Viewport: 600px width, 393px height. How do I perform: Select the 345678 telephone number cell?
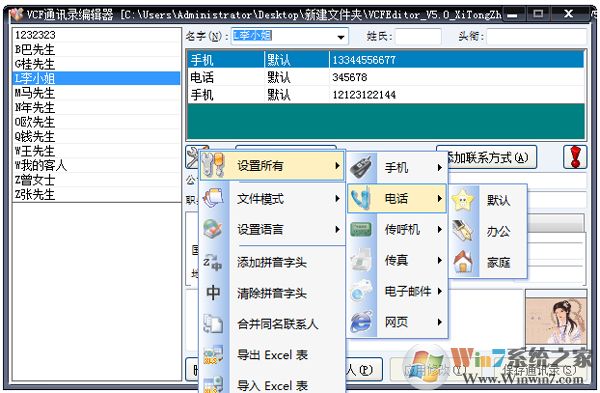pyautogui.click(x=457, y=77)
